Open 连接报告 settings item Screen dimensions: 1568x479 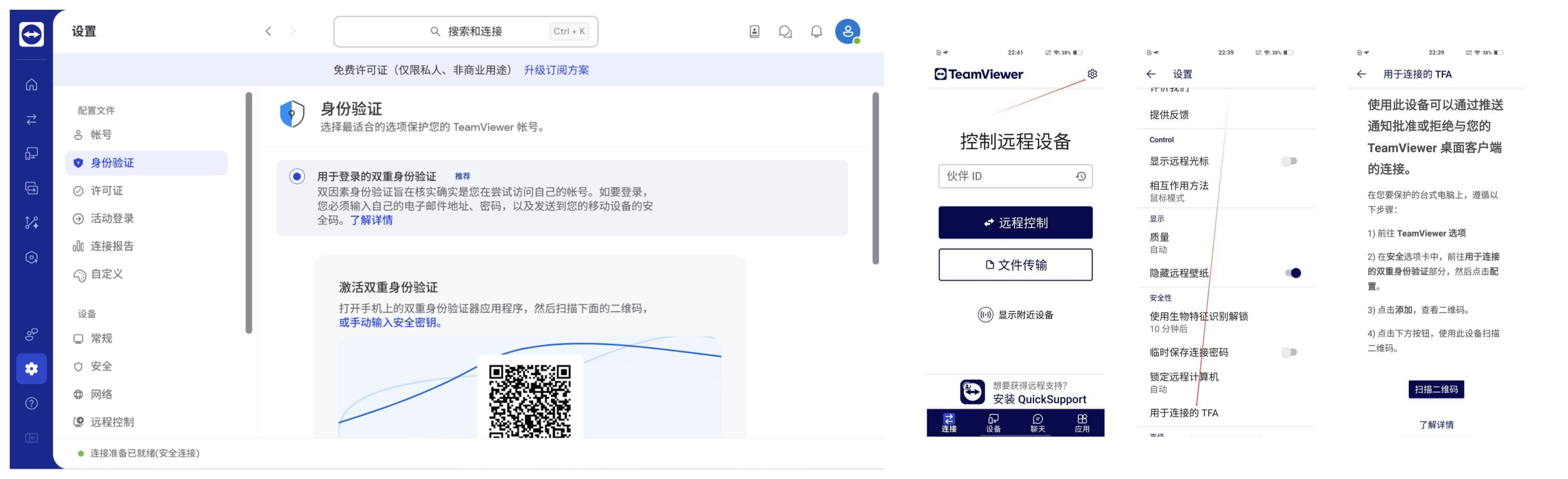tap(146, 246)
